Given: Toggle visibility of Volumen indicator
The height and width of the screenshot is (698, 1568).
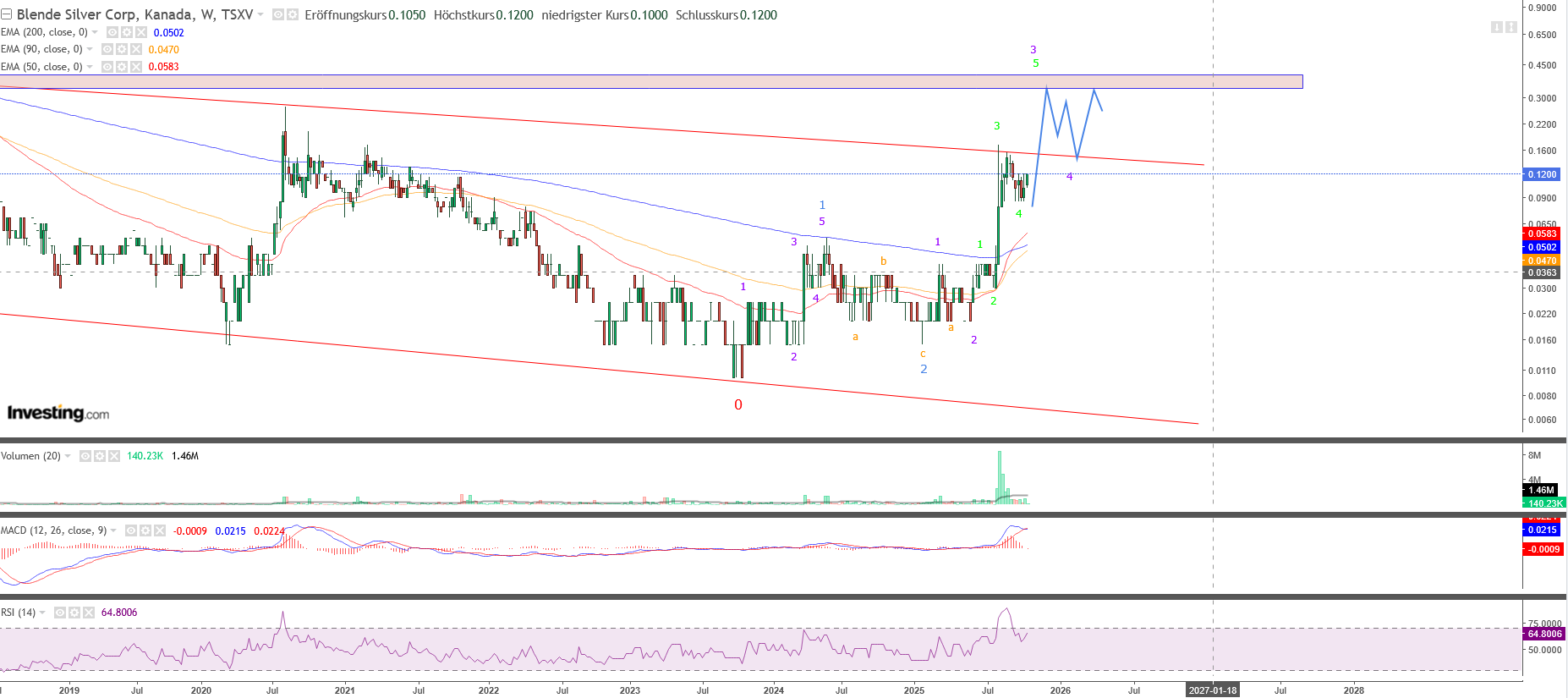Looking at the screenshot, I should [x=85, y=456].
